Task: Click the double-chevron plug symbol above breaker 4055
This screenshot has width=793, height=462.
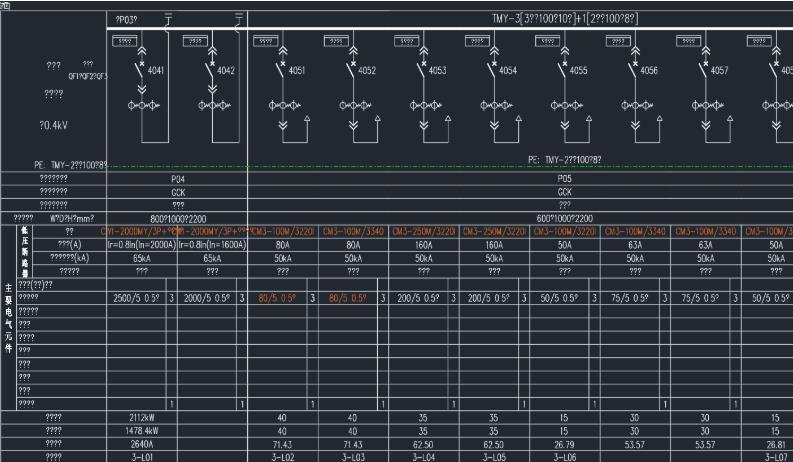Action: [x=565, y=51]
